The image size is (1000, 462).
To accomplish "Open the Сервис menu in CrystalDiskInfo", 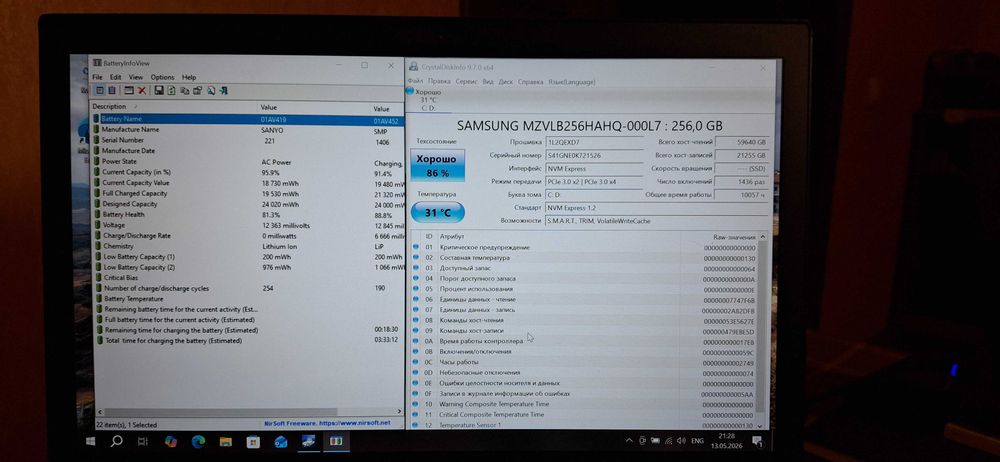I will click(x=467, y=82).
